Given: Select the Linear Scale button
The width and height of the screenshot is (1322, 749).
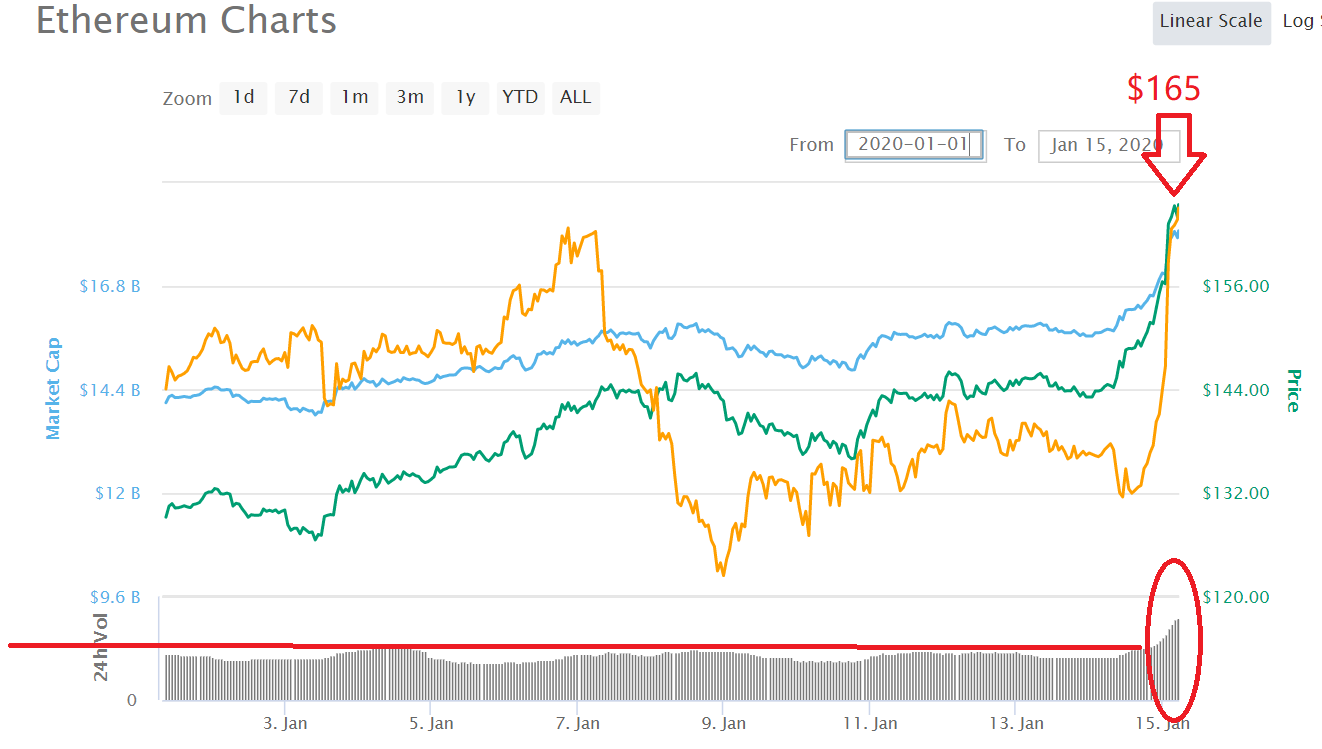Looking at the screenshot, I should point(1211,22).
